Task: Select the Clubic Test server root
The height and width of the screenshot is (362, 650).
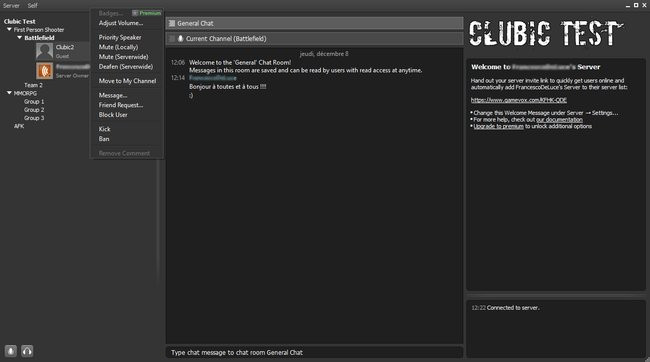Action: click(x=19, y=21)
